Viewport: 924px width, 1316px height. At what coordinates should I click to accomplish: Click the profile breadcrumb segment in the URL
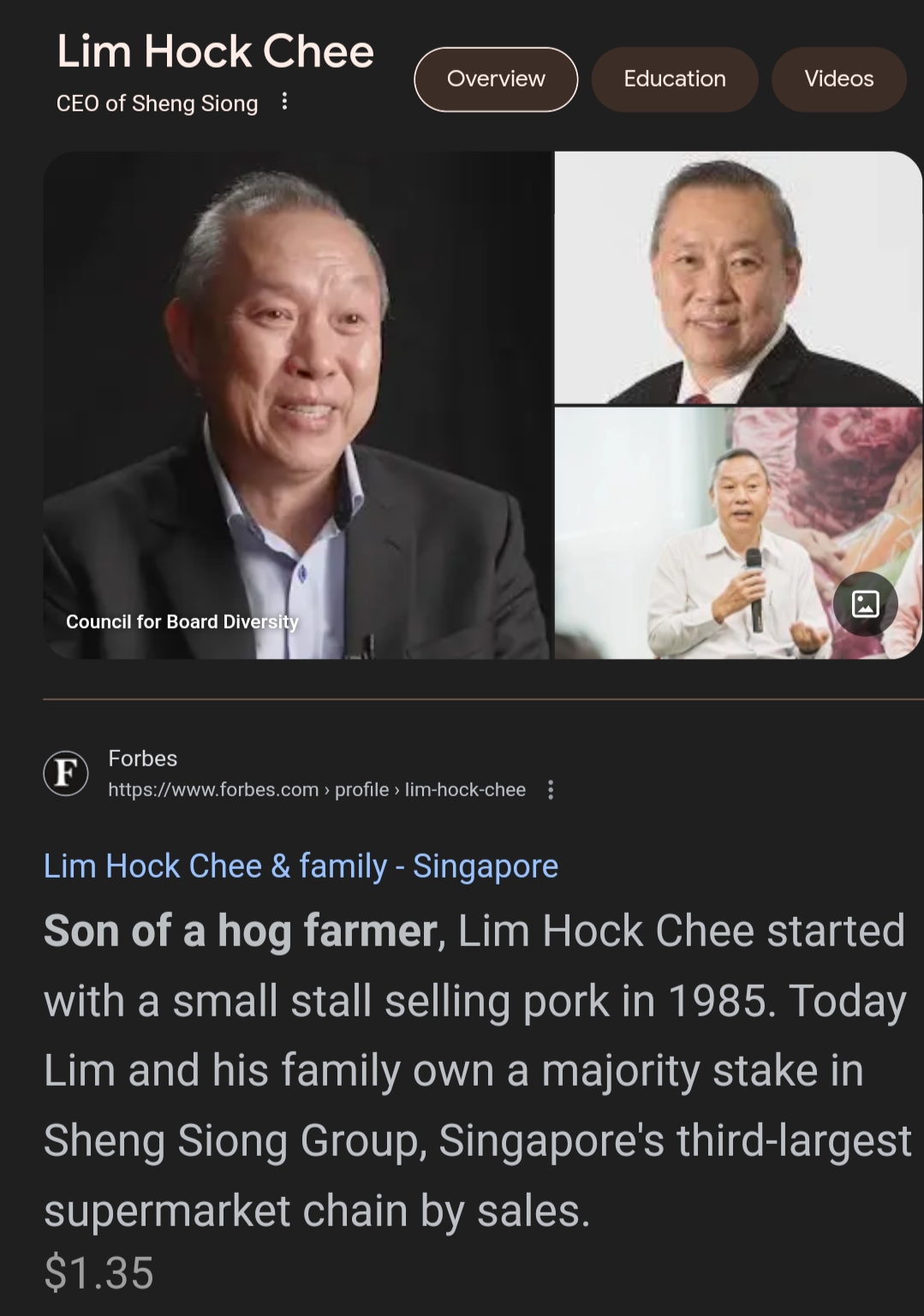[x=361, y=790]
